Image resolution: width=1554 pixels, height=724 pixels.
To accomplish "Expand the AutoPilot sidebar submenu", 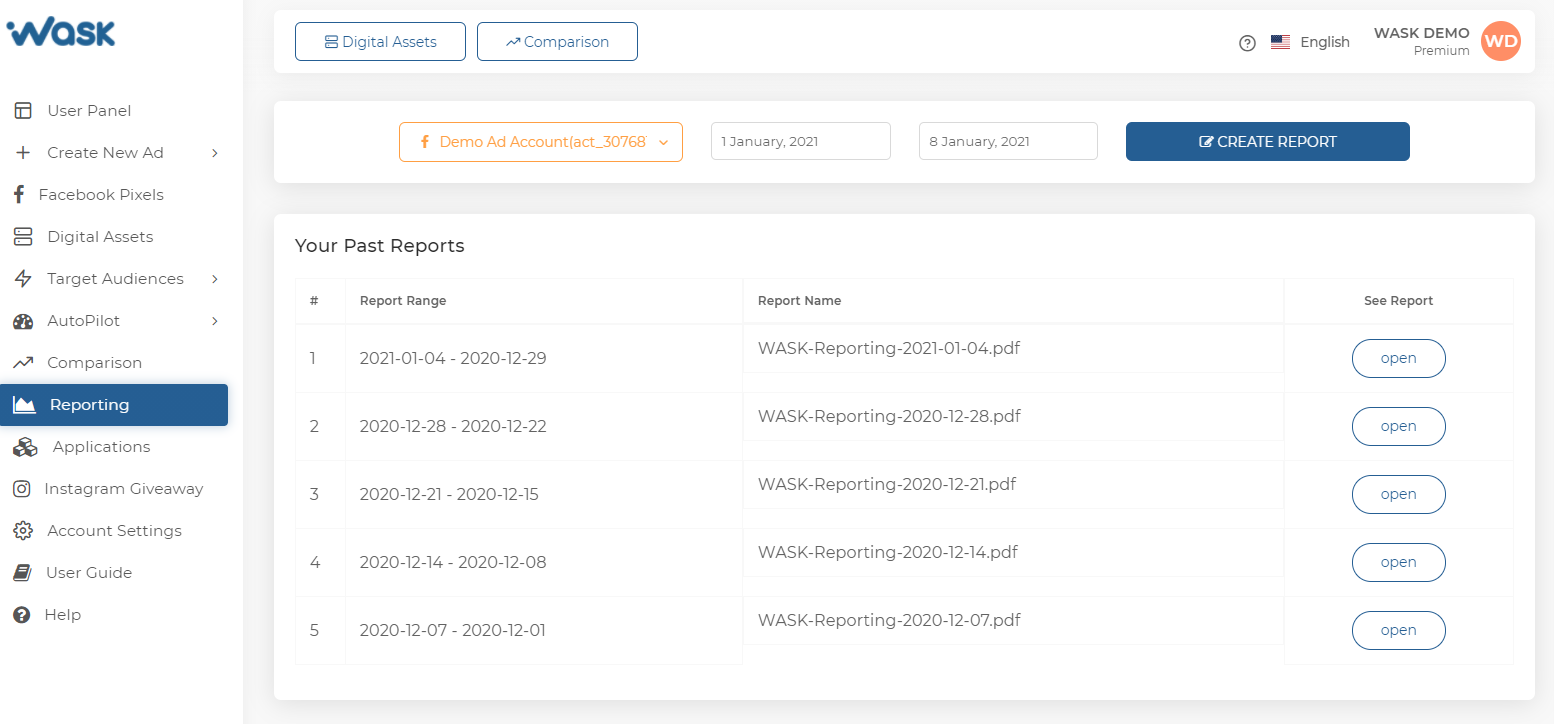I will click(214, 320).
